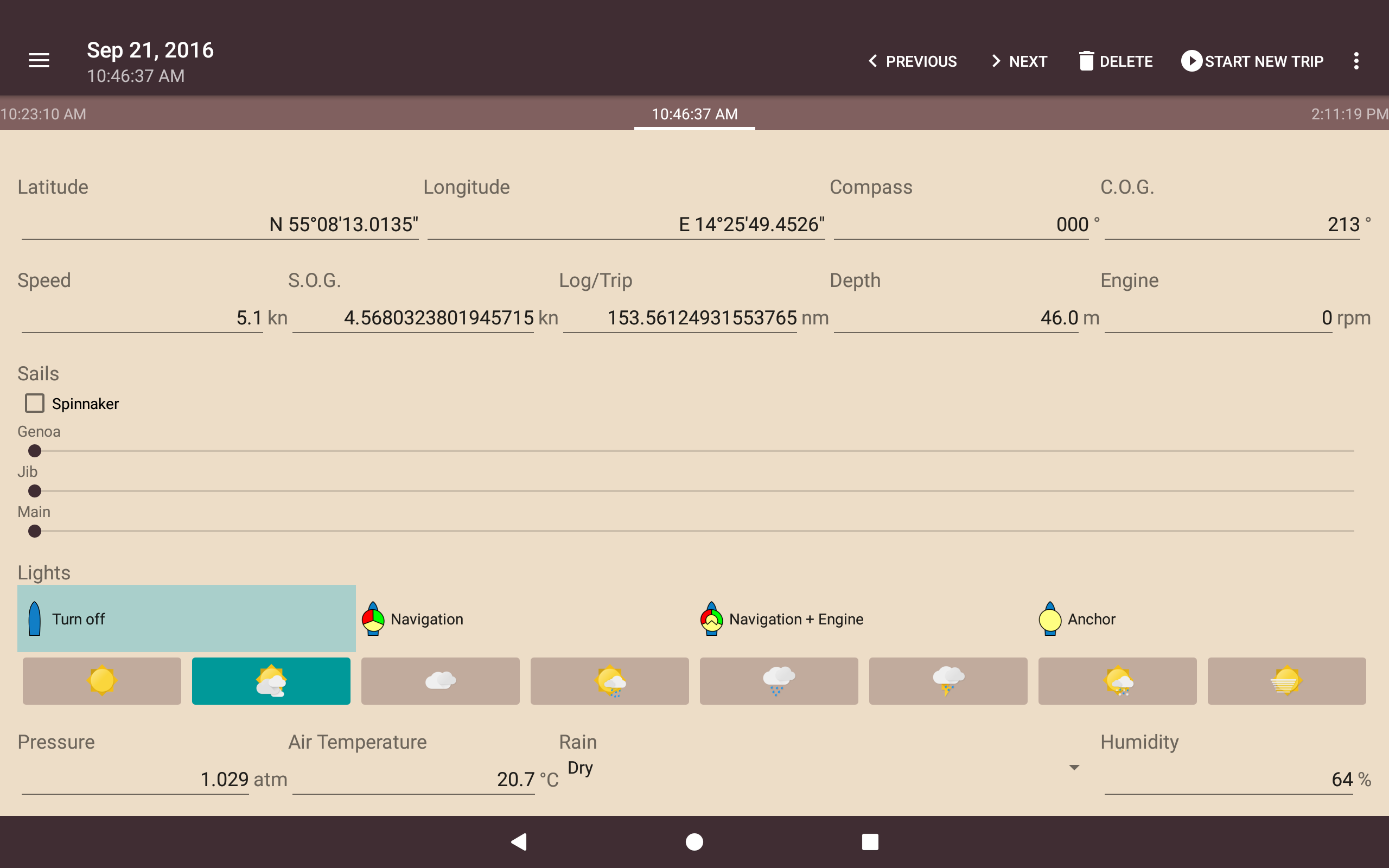This screenshot has width=1389, height=868.
Task: Select the partly cloudy weather icon
Action: [x=271, y=681]
